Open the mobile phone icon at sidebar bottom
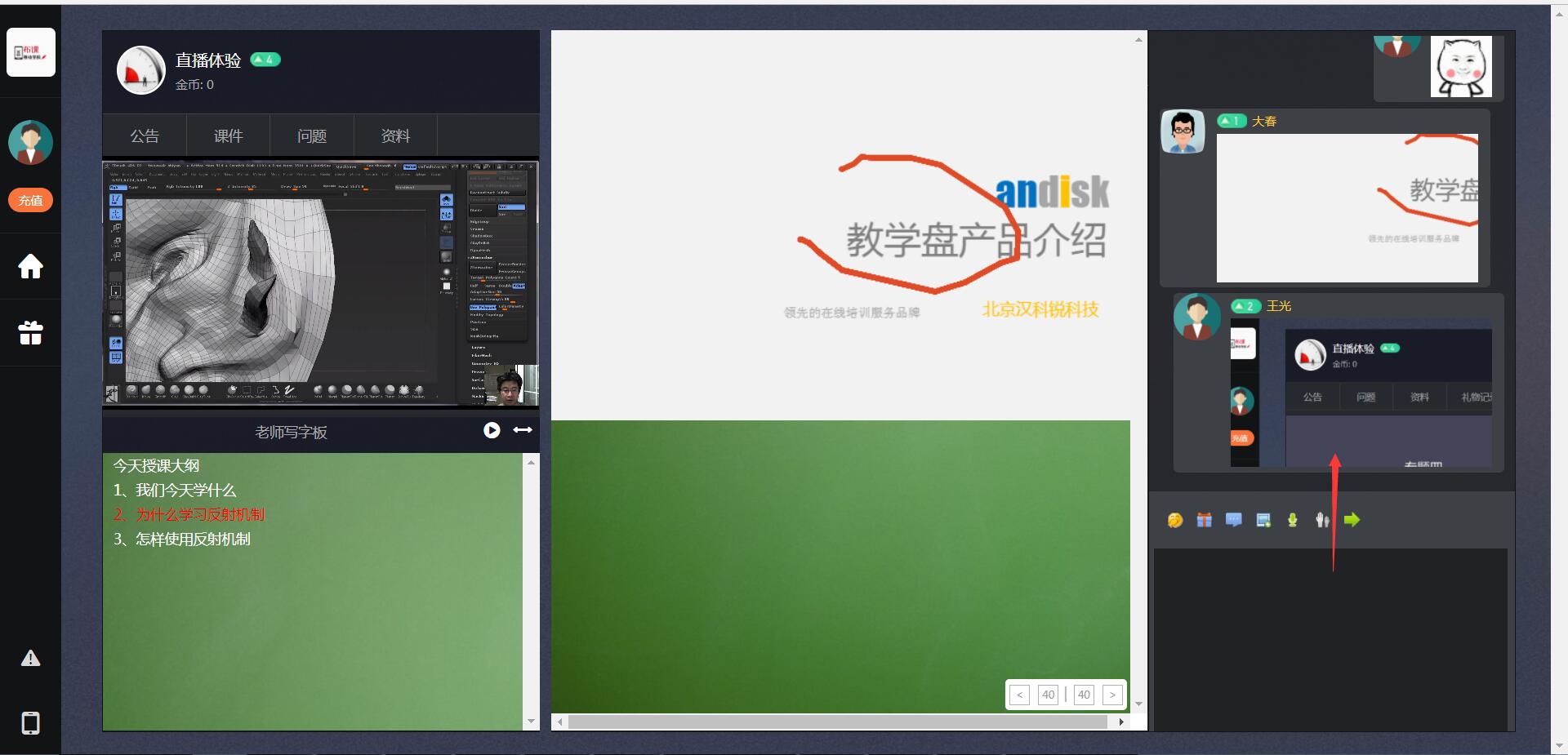1568x755 pixels. tap(30, 723)
